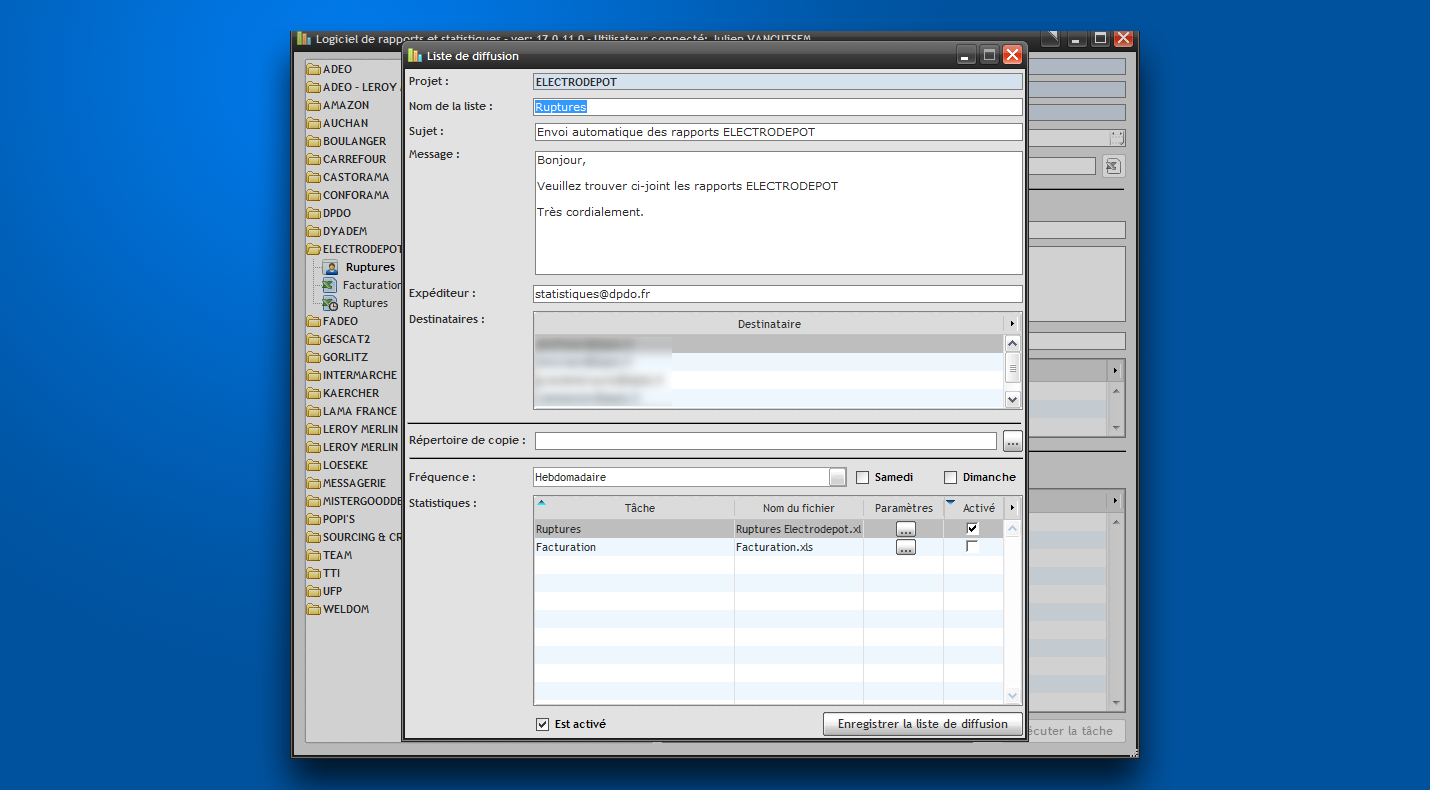Check Activé for the Facturation task row
The width and height of the screenshot is (1430, 790).
pos(972,547)
